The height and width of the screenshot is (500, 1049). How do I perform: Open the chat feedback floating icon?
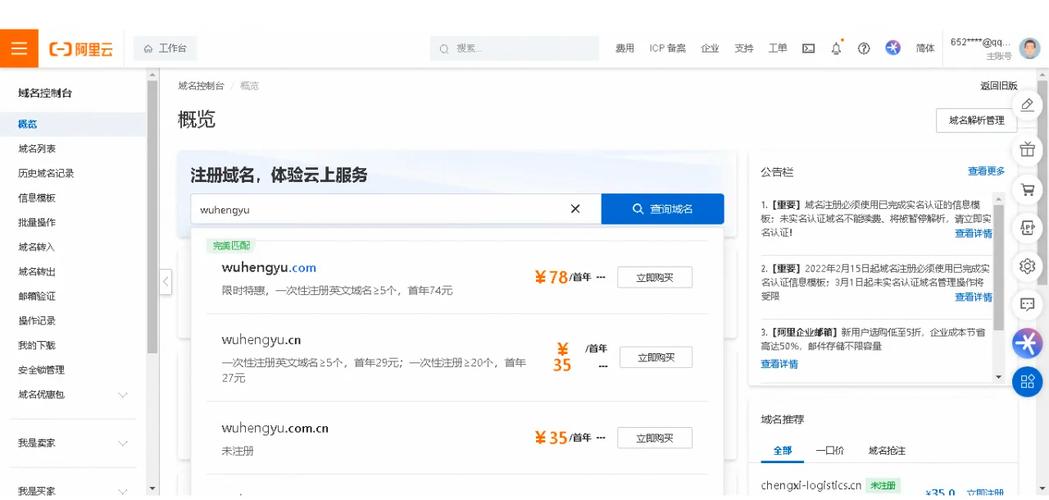tap(1027, 304)
